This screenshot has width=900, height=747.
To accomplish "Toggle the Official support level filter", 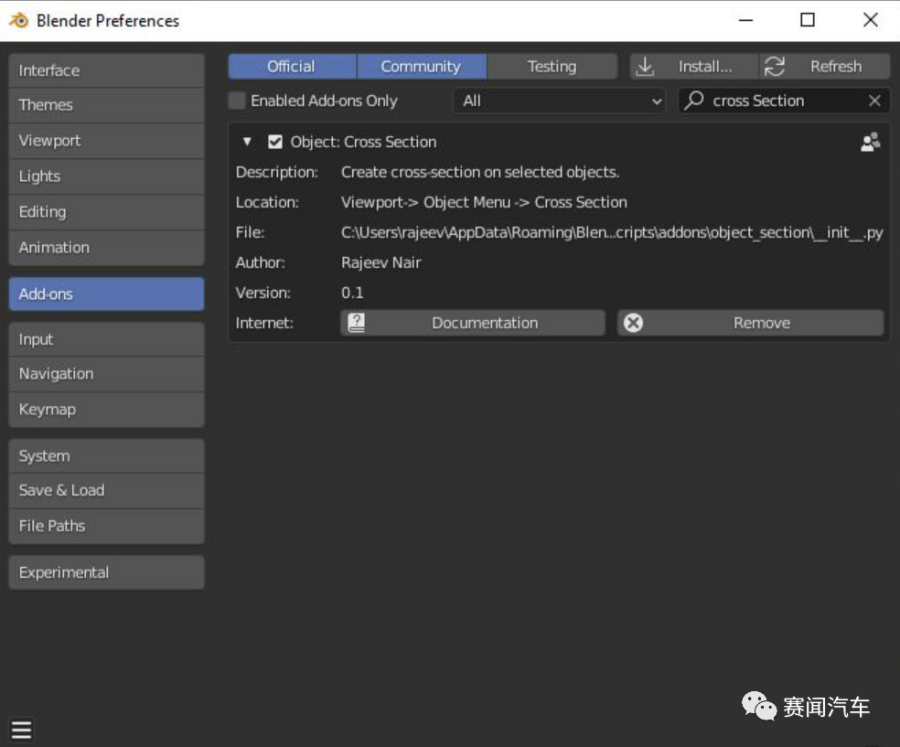I will 291,67.
